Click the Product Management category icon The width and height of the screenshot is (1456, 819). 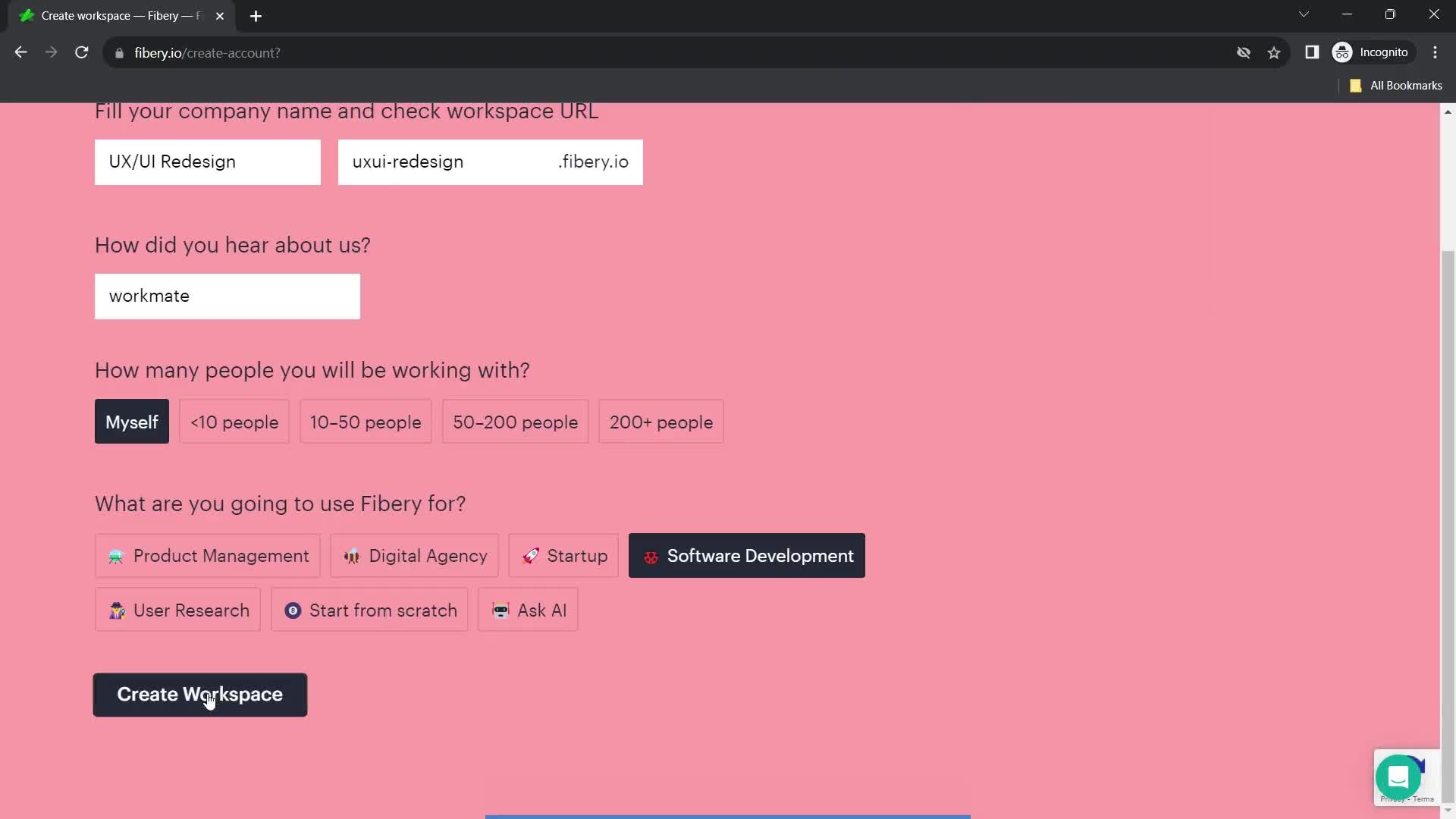click(115, 556)
